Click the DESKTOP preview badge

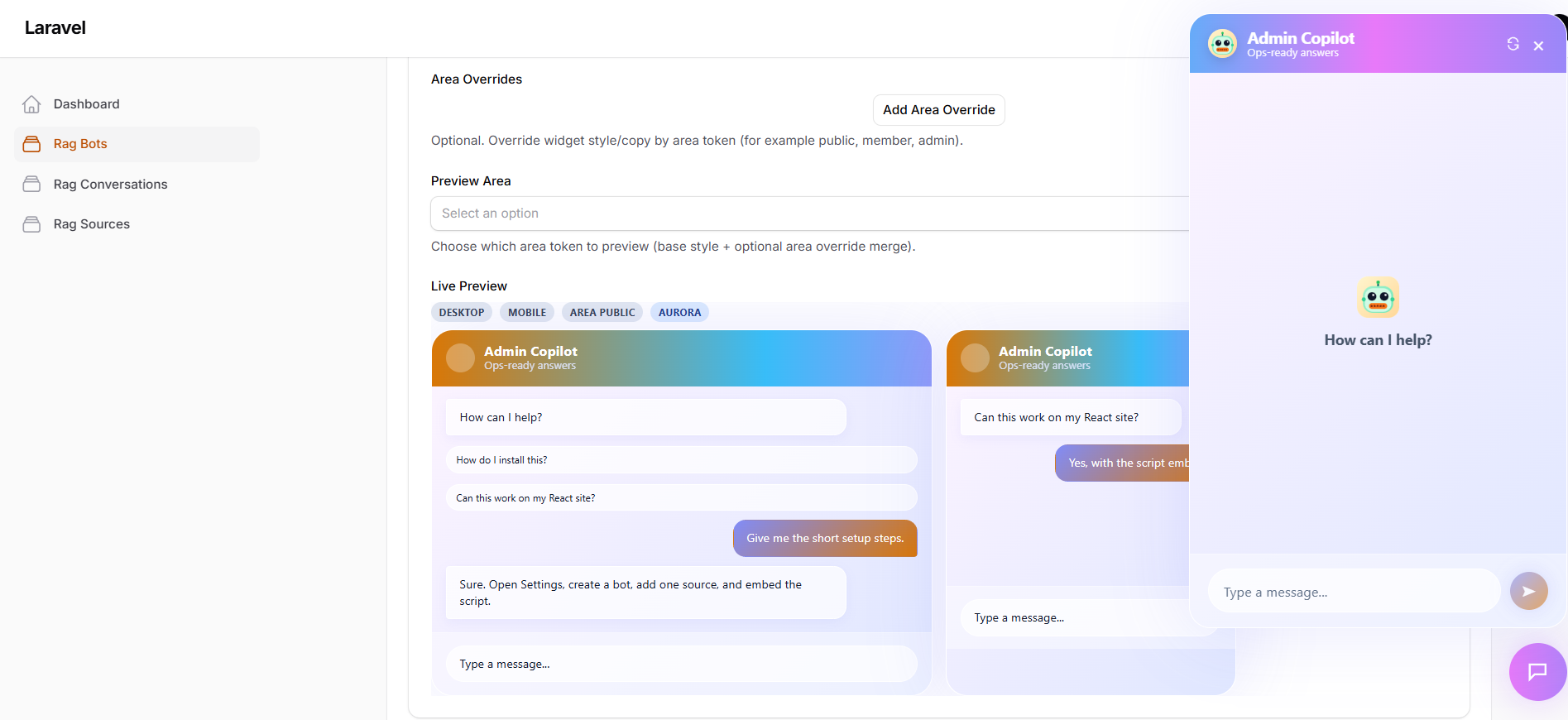[x=462, y=312]
